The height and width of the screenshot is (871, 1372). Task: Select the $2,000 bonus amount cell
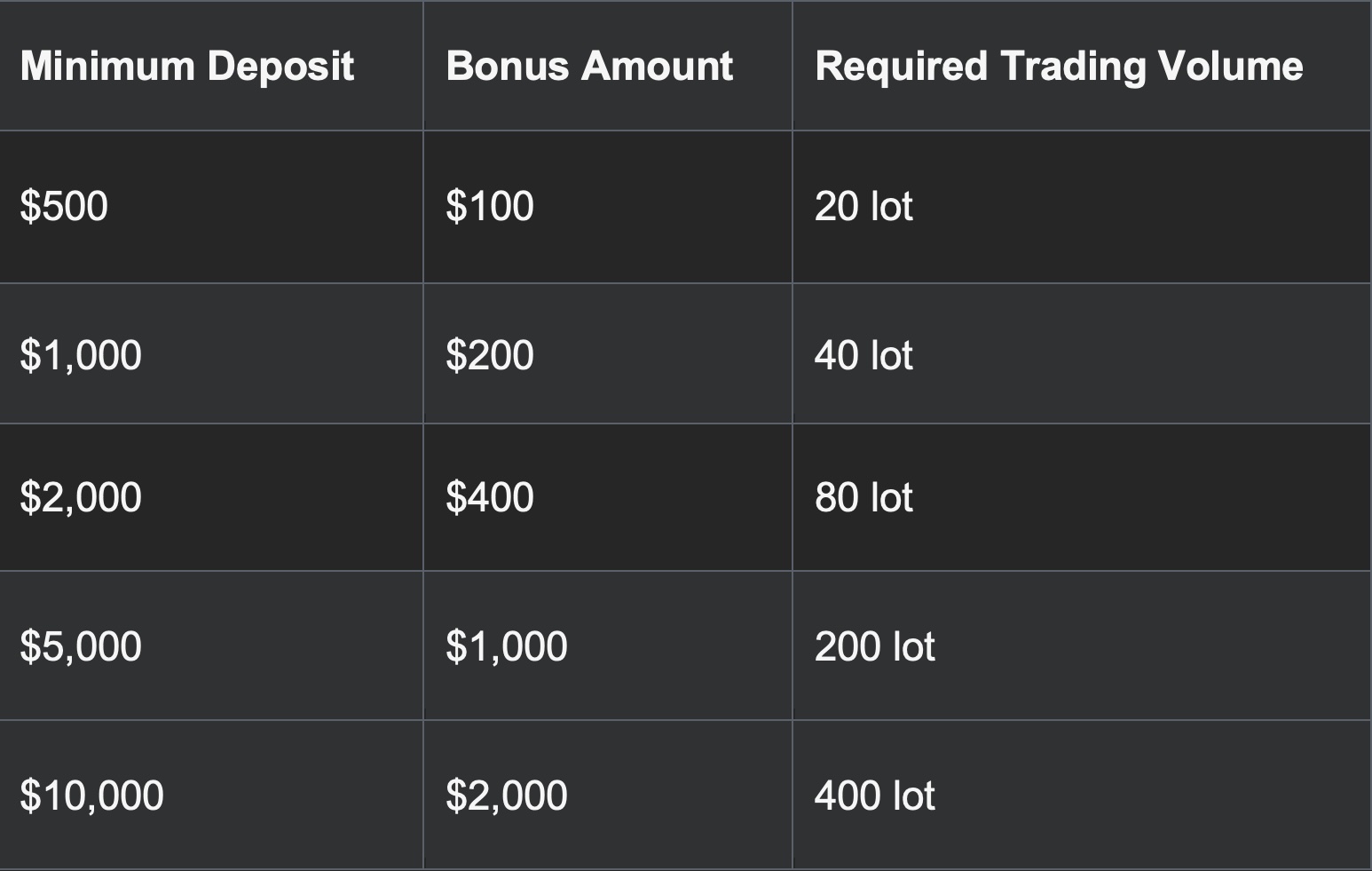tap(507, 796)
